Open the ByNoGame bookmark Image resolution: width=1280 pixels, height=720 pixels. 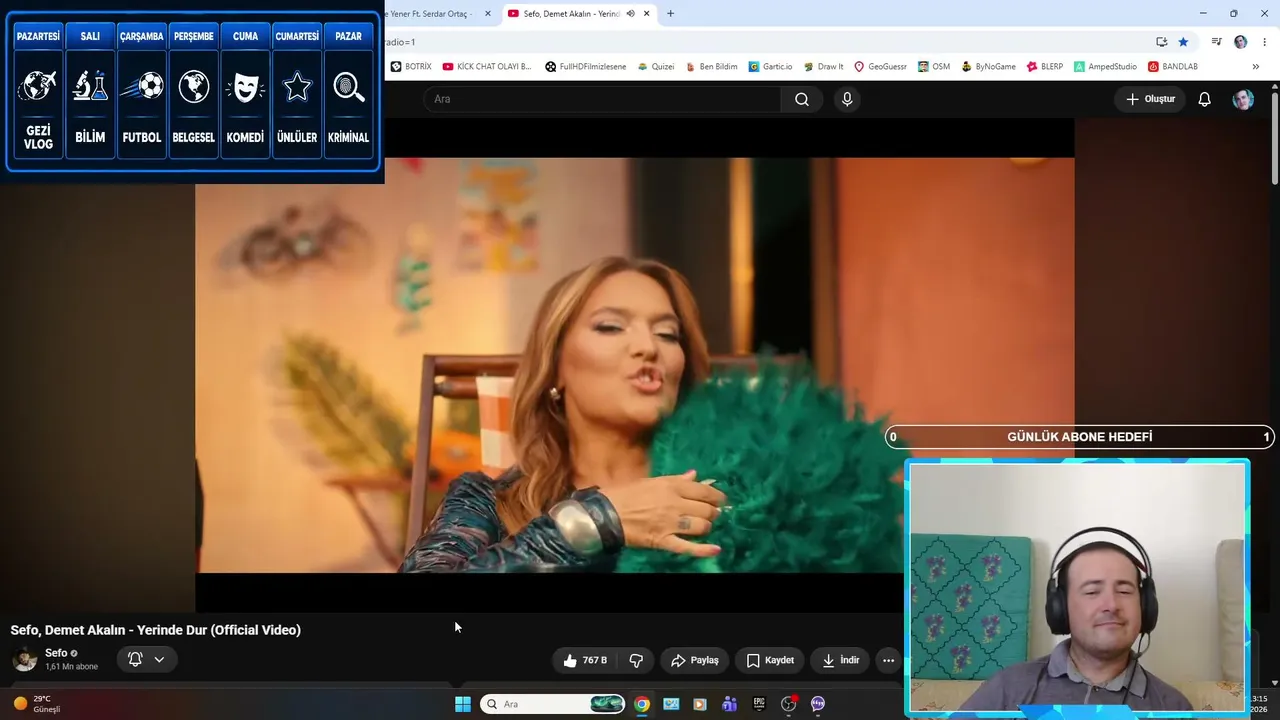tap(988, 67)
